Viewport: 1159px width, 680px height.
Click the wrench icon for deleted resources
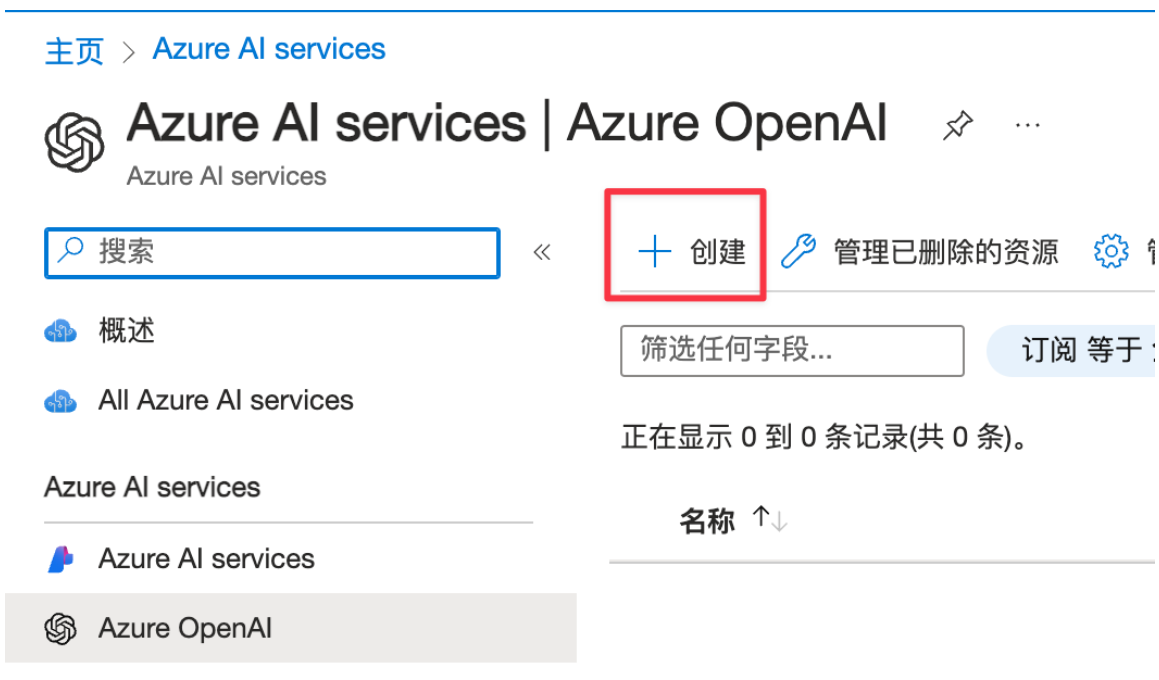798,251
